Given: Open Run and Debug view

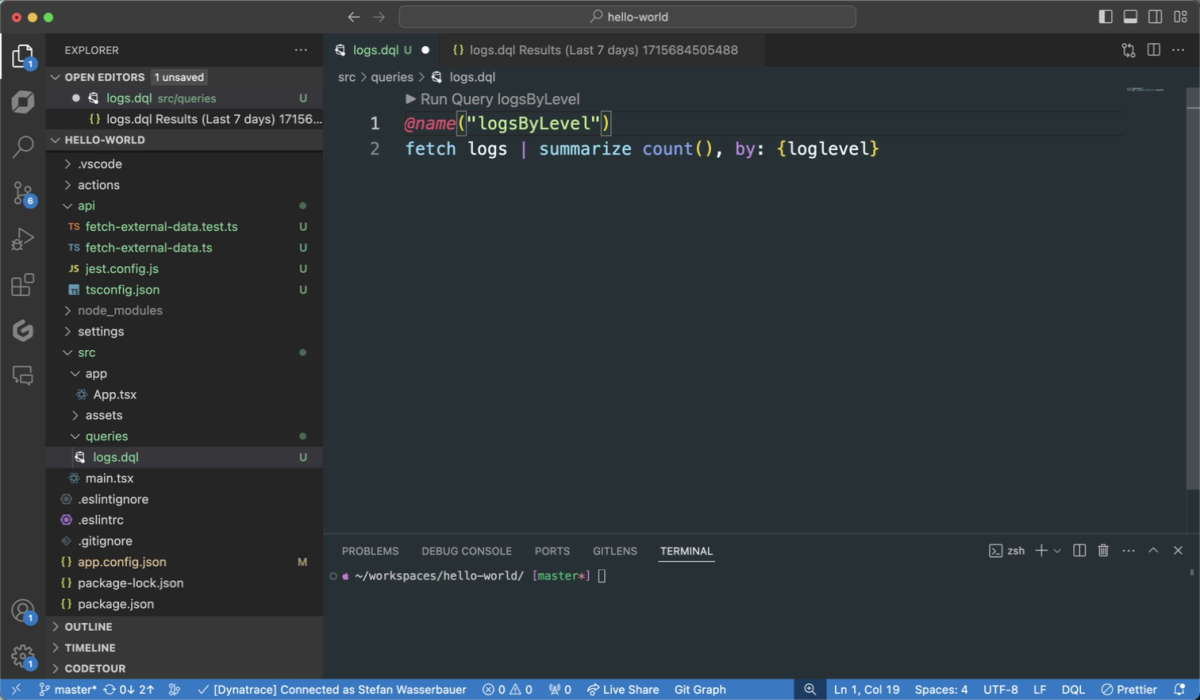Looking at the screenshot, I should click(23, 240).
